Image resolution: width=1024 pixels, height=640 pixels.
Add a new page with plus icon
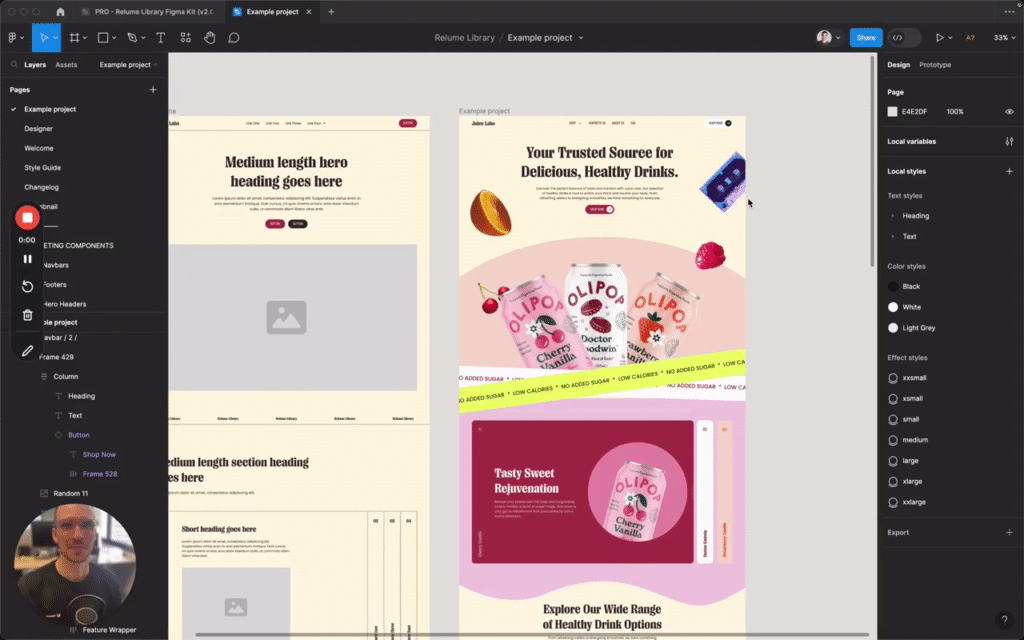pyautogui.click(x=153, y=90)
